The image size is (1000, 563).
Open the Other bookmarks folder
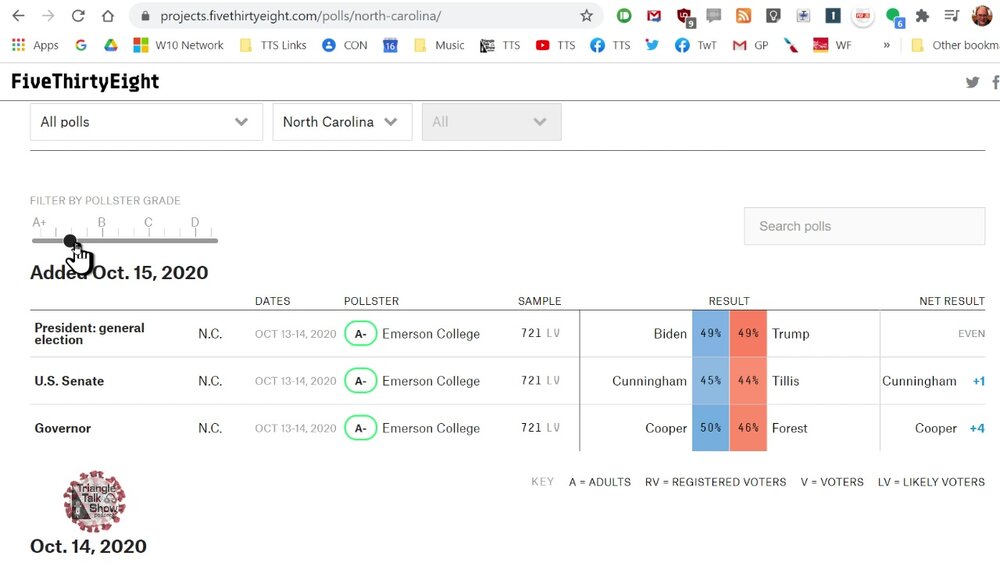(x=955, y=45)
